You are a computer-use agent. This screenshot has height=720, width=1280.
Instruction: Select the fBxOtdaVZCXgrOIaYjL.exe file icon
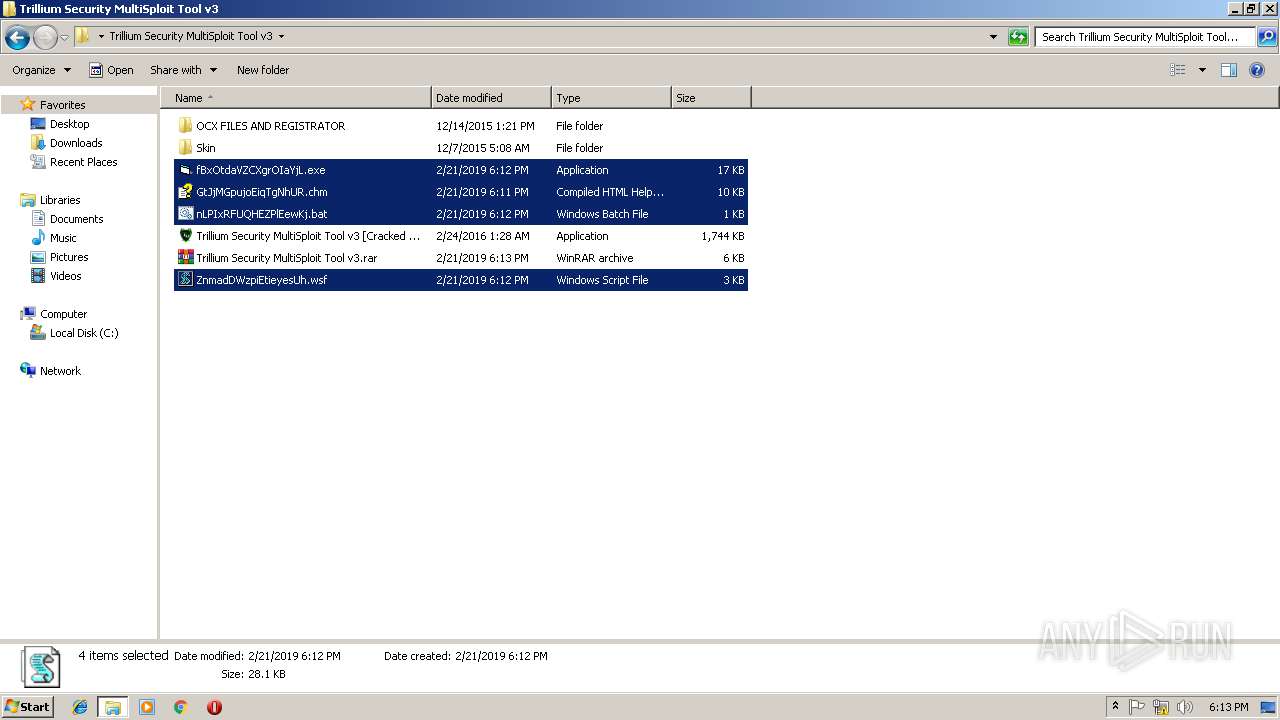[x=185, y=170]
